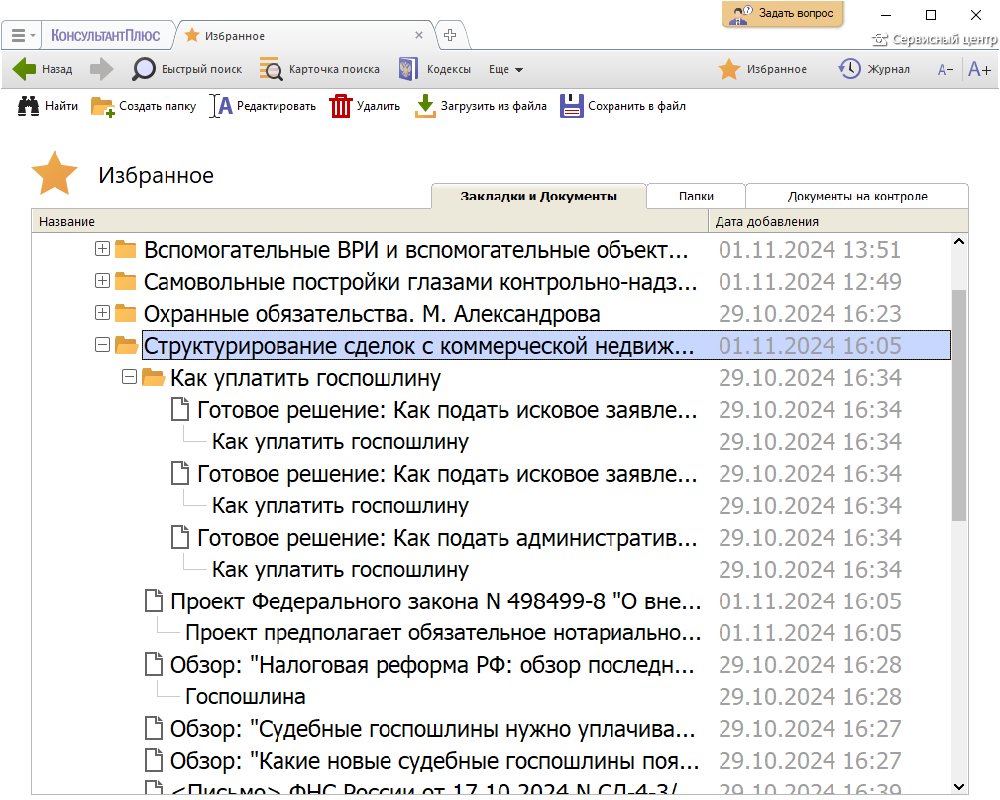1000x800 pixels.
Task: Open the Codes (Кодексы) icon
Action: (408, 69)
